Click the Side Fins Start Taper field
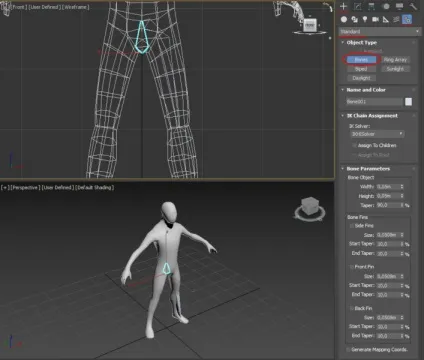424x360 pixels. tap(388, 244)
